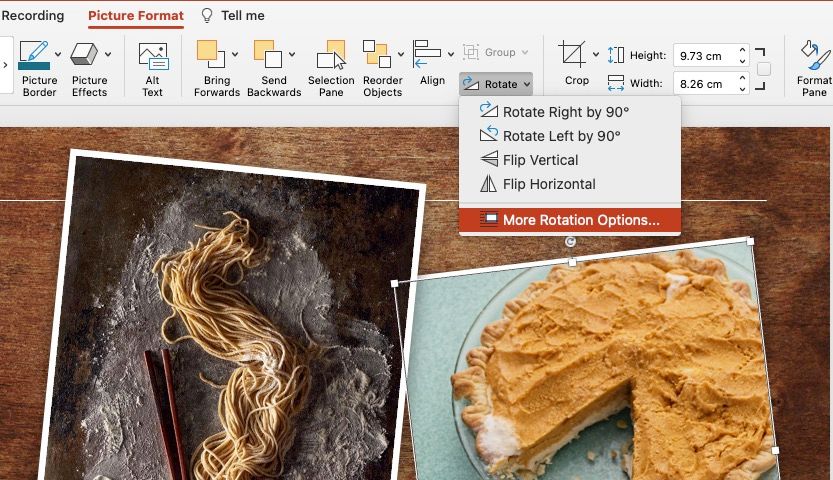
Task: Increase Height with the up stepper
Action: 742,50
